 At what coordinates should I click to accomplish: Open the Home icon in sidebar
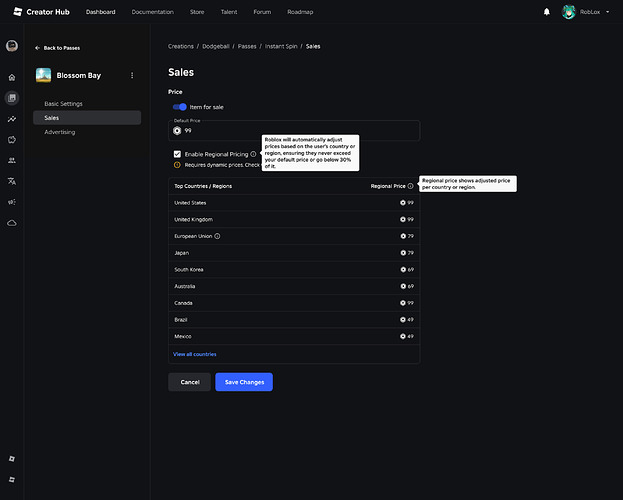point(12,77)
